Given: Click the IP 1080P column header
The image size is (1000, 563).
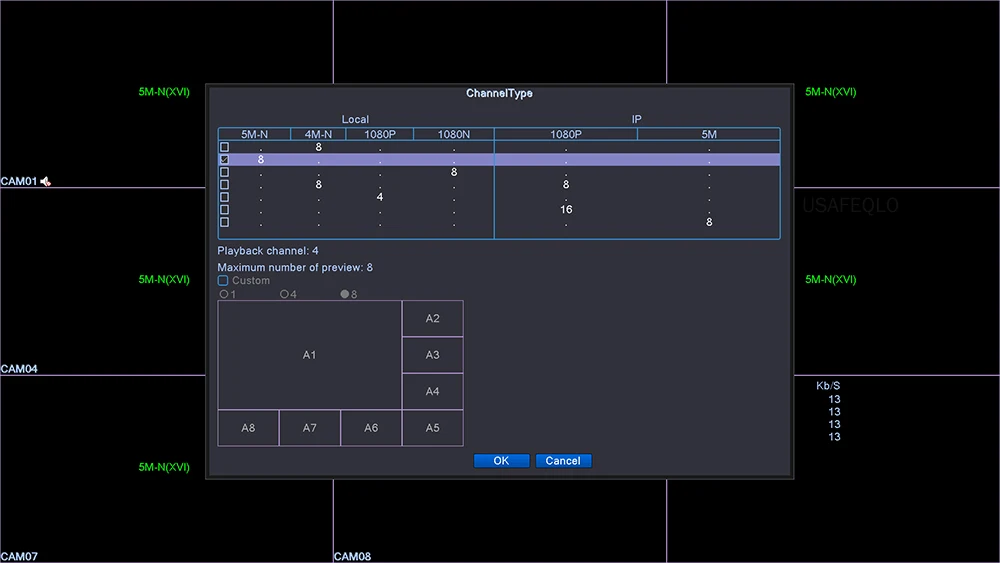Looking at the screenshot, I should coord(566,135).
